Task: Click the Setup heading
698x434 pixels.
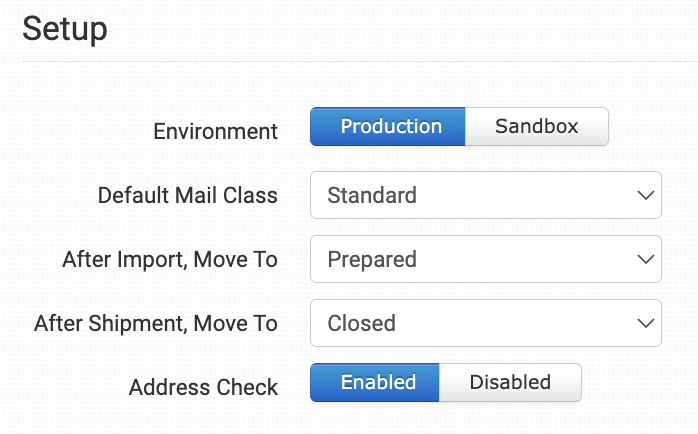Action: coord(65,28)
